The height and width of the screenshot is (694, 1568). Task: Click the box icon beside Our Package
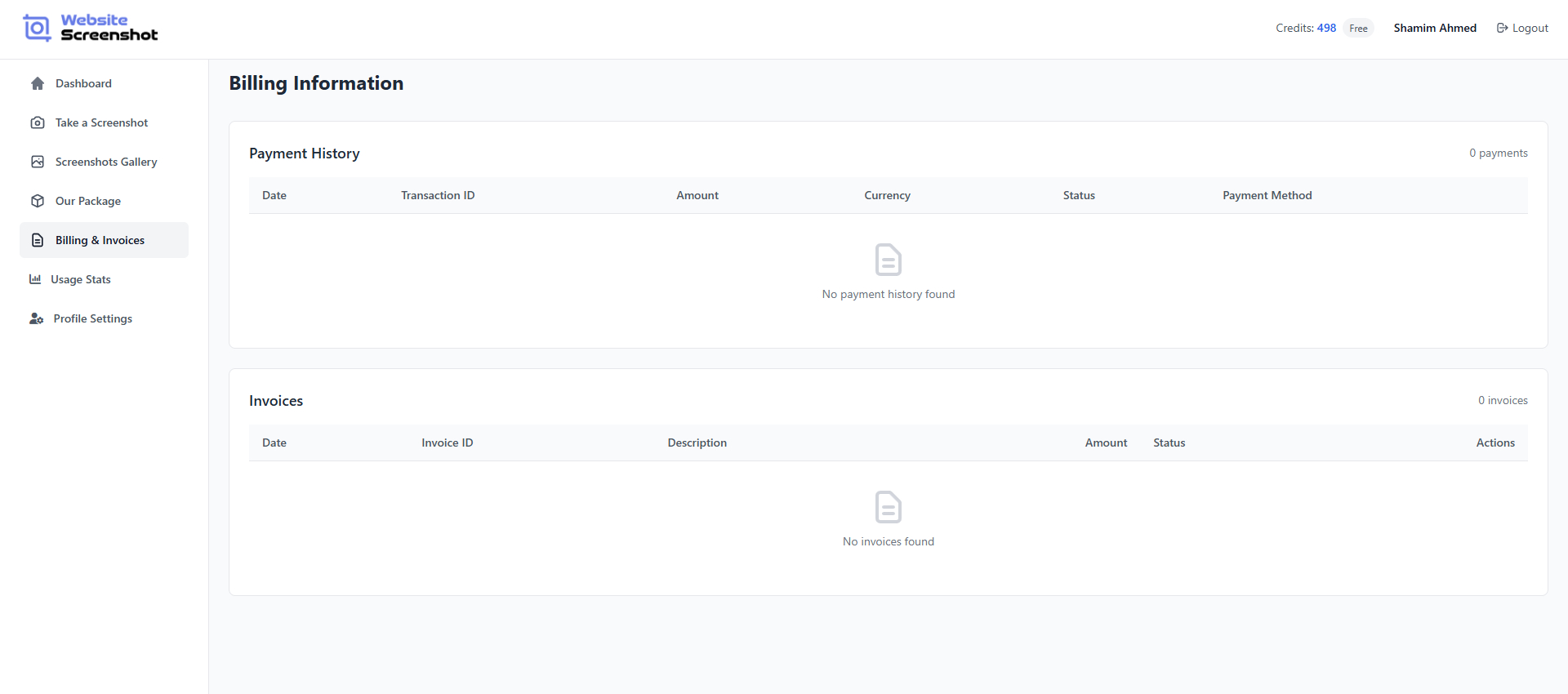(x=38, y=201)
